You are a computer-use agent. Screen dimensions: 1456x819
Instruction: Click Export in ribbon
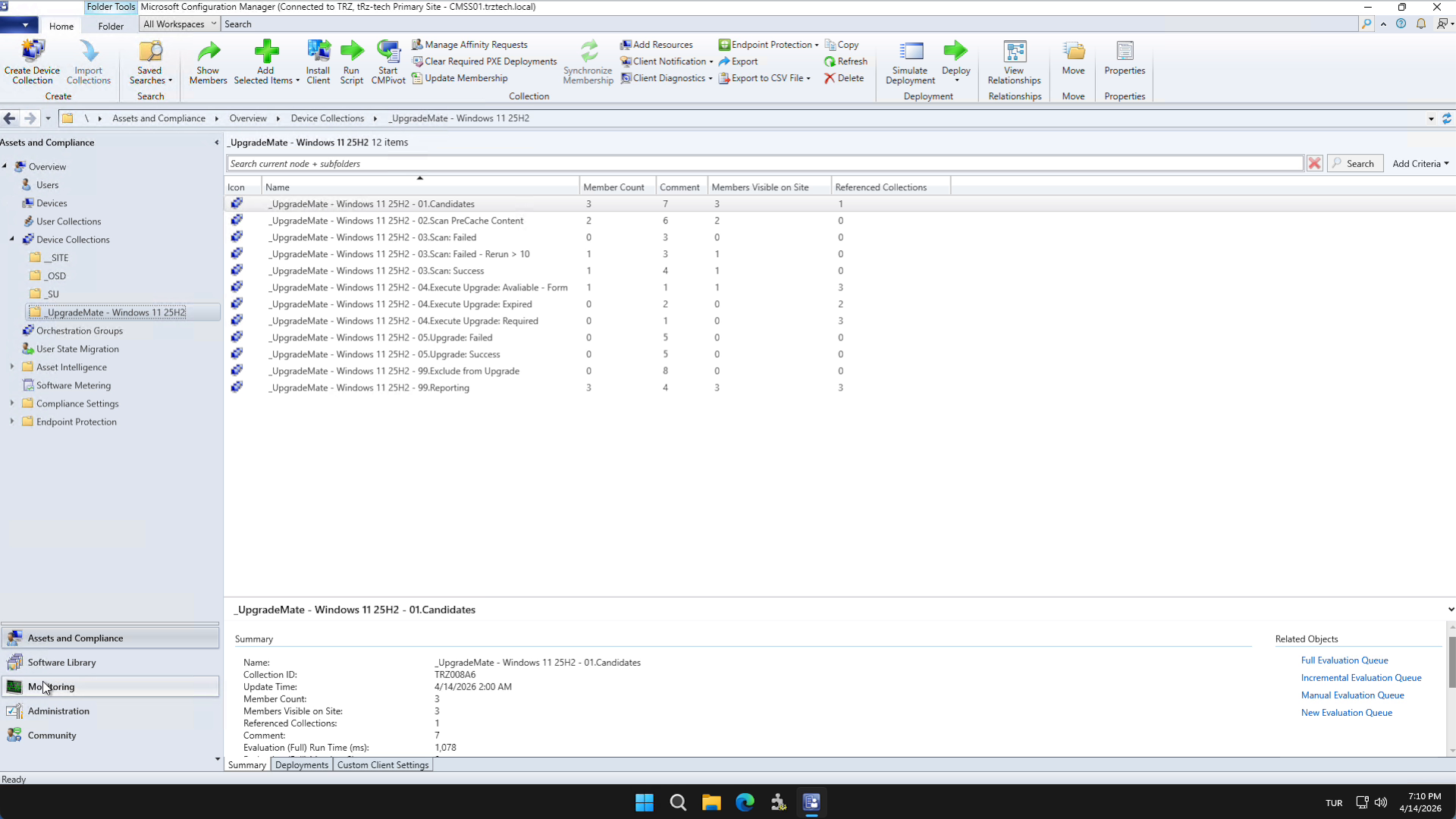click(x=738, y=61)
